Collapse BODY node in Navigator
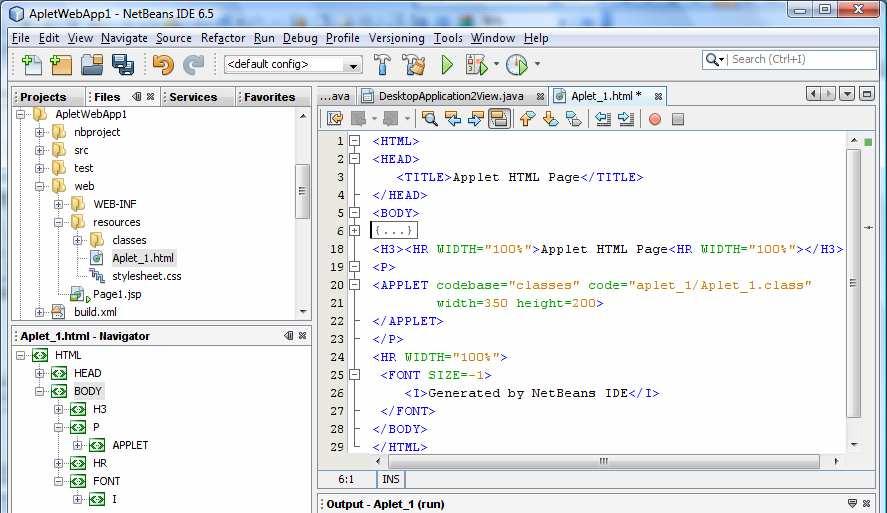This screenshot has width=887, height=513. click(x=40, y=391)
